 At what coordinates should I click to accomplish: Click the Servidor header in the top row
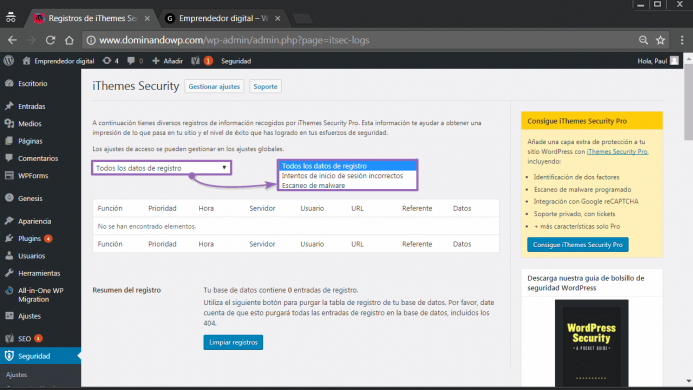pos(262,208)
